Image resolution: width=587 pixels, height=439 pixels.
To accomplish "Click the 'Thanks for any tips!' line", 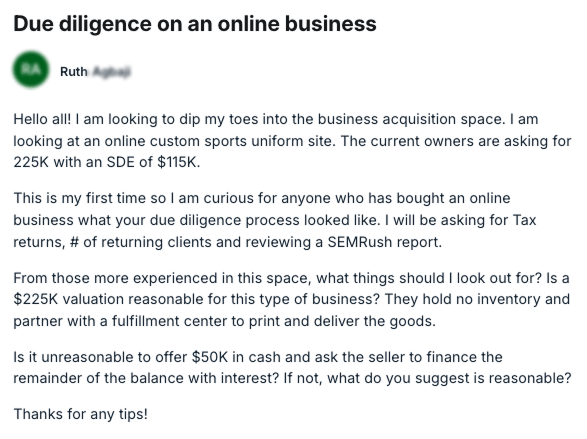I will pyautogui.click(x=80, y=414).
